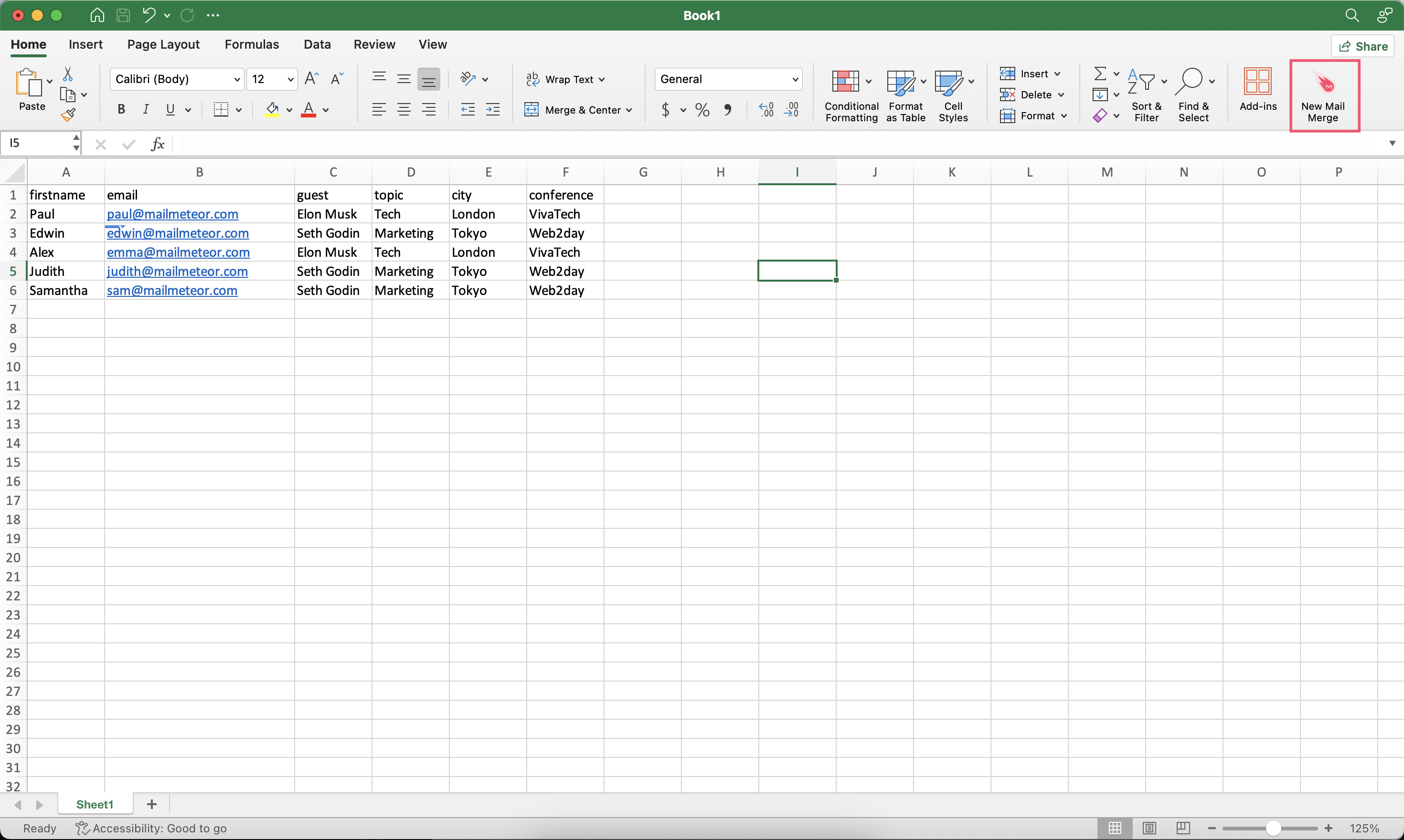Increase indent in the alignment group
Image resolution: width=1404 pixels, height=840 pixels.
point(493,109)
